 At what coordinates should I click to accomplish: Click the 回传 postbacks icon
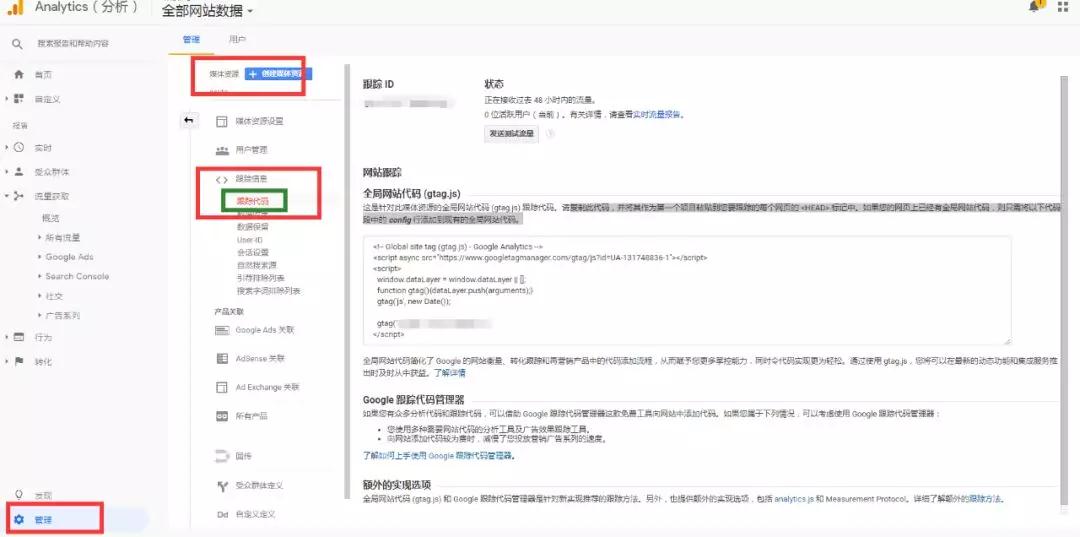tap(222, 456)
